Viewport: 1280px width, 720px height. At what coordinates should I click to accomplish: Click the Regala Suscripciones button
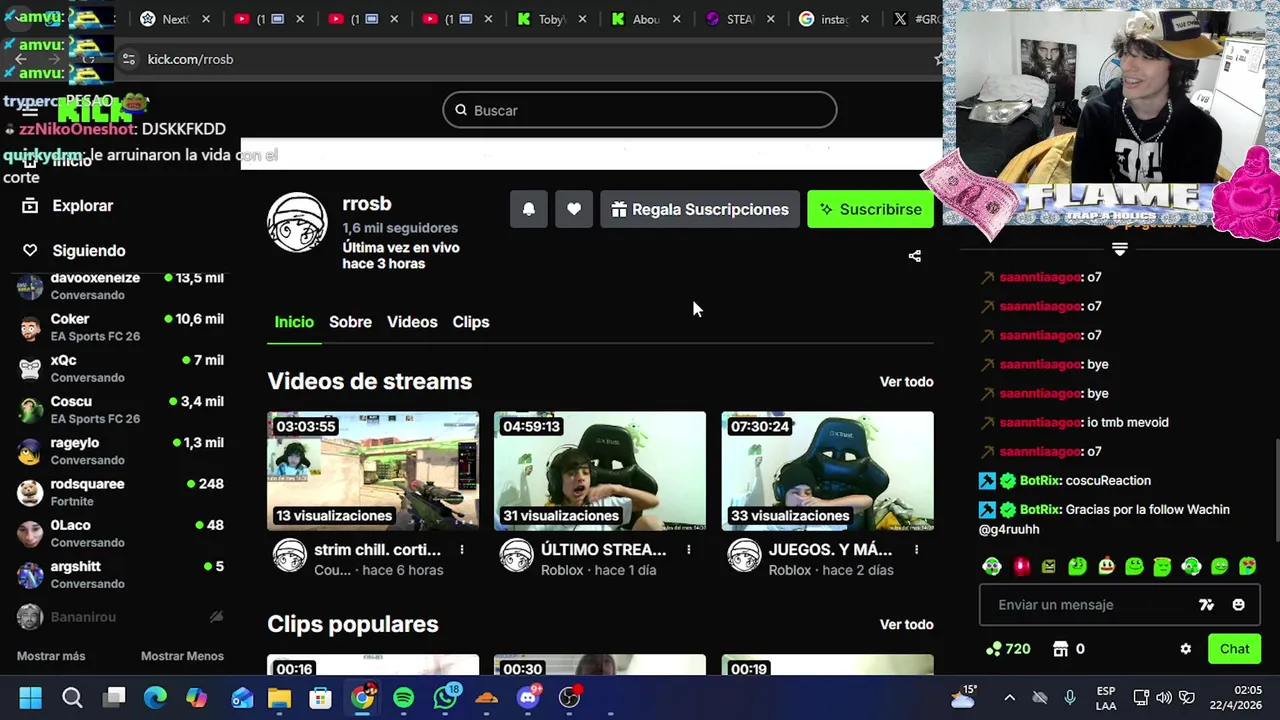(x=700, y=209)
